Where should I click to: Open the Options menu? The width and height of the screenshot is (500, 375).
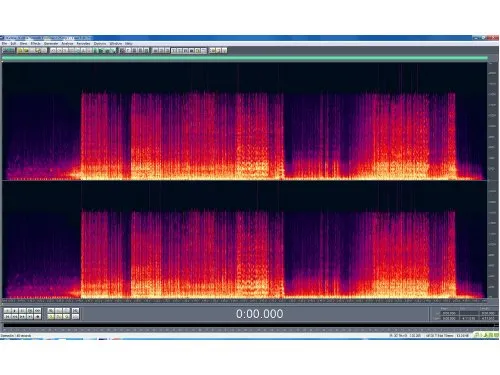pos(100,44)
